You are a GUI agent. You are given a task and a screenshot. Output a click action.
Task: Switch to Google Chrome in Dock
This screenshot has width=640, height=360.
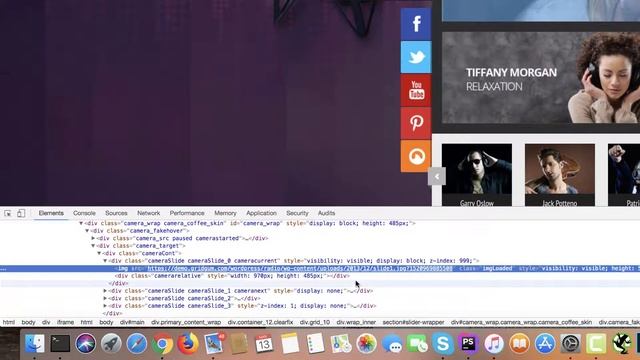tap(162, 344)
